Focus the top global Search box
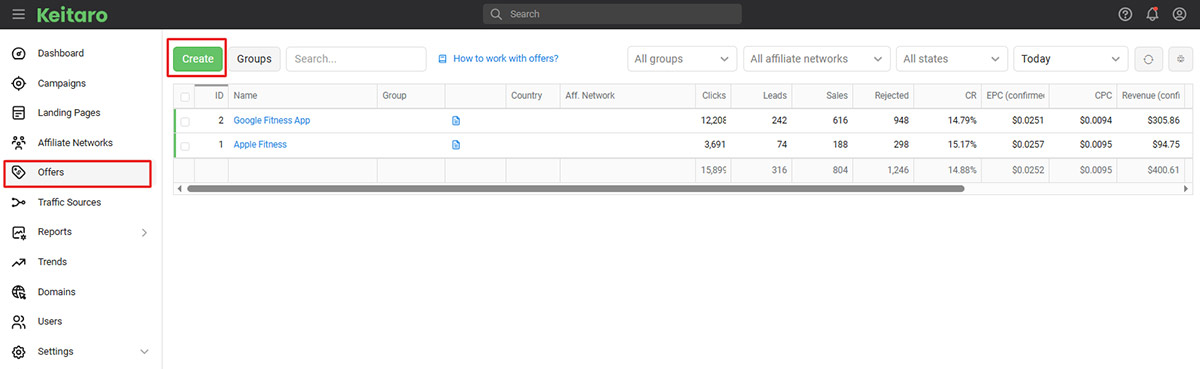1200x369 pixels. [612, 14]
